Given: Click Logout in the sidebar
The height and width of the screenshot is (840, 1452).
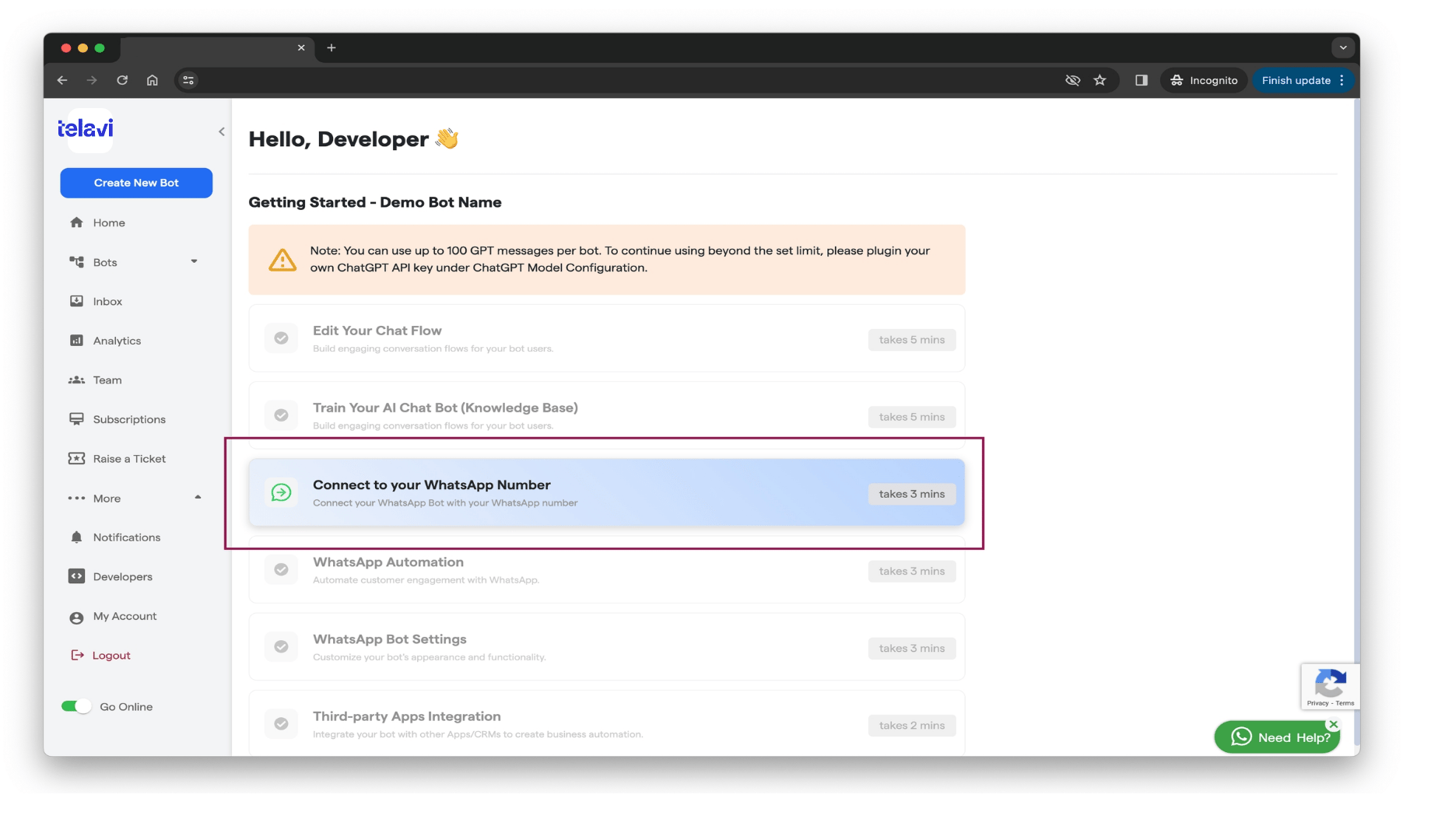Looking at the screenshot, I should tap(111, 656).
